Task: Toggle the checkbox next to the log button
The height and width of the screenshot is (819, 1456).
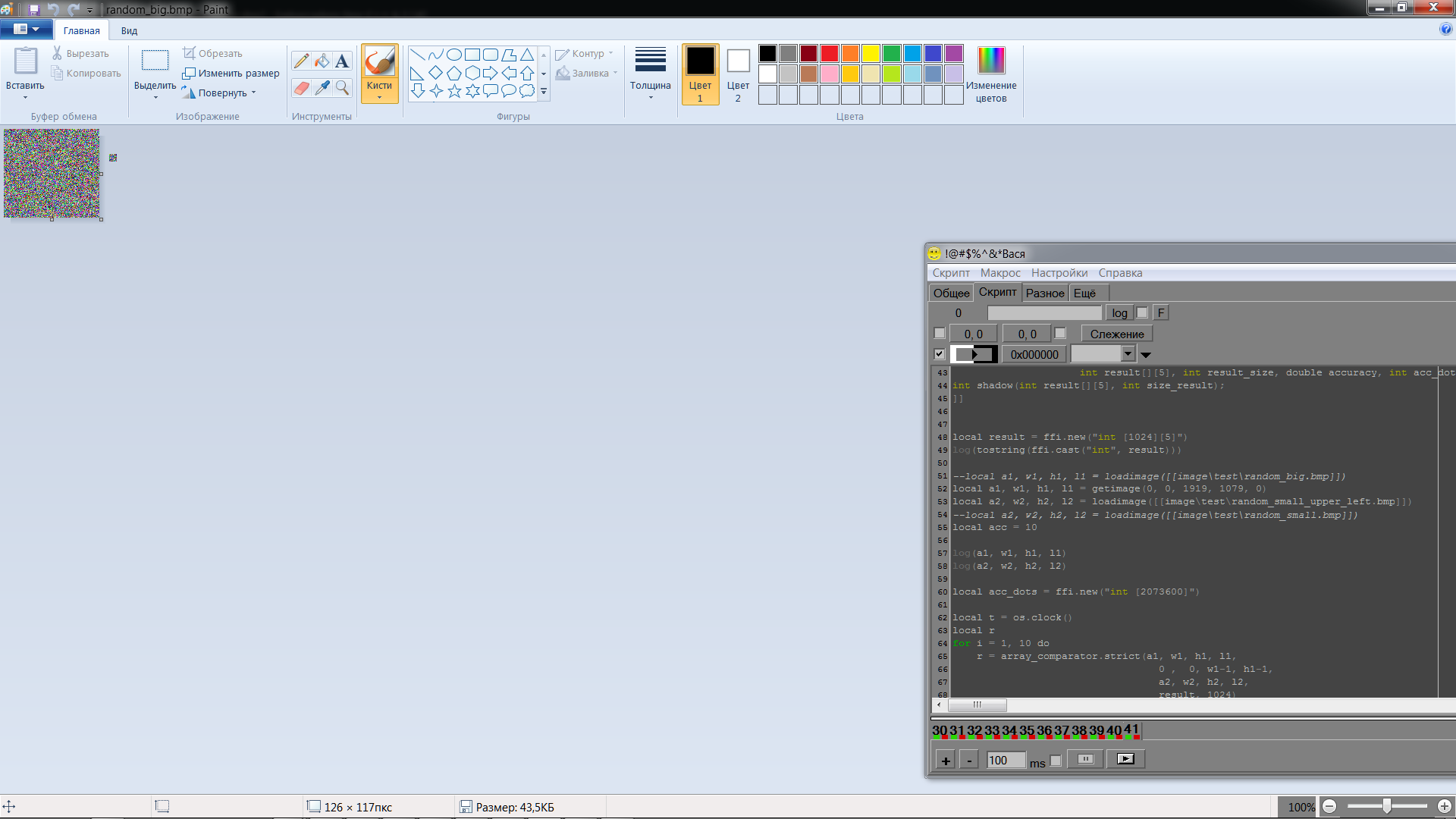Action: pos(1142,312)
